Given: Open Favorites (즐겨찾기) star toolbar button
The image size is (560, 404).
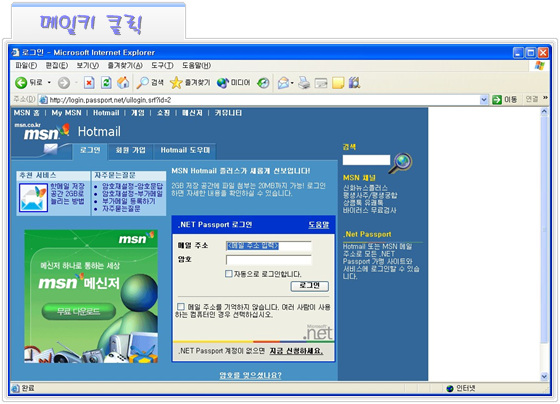Looking at the screenshot, I should (x=190, y=83).
